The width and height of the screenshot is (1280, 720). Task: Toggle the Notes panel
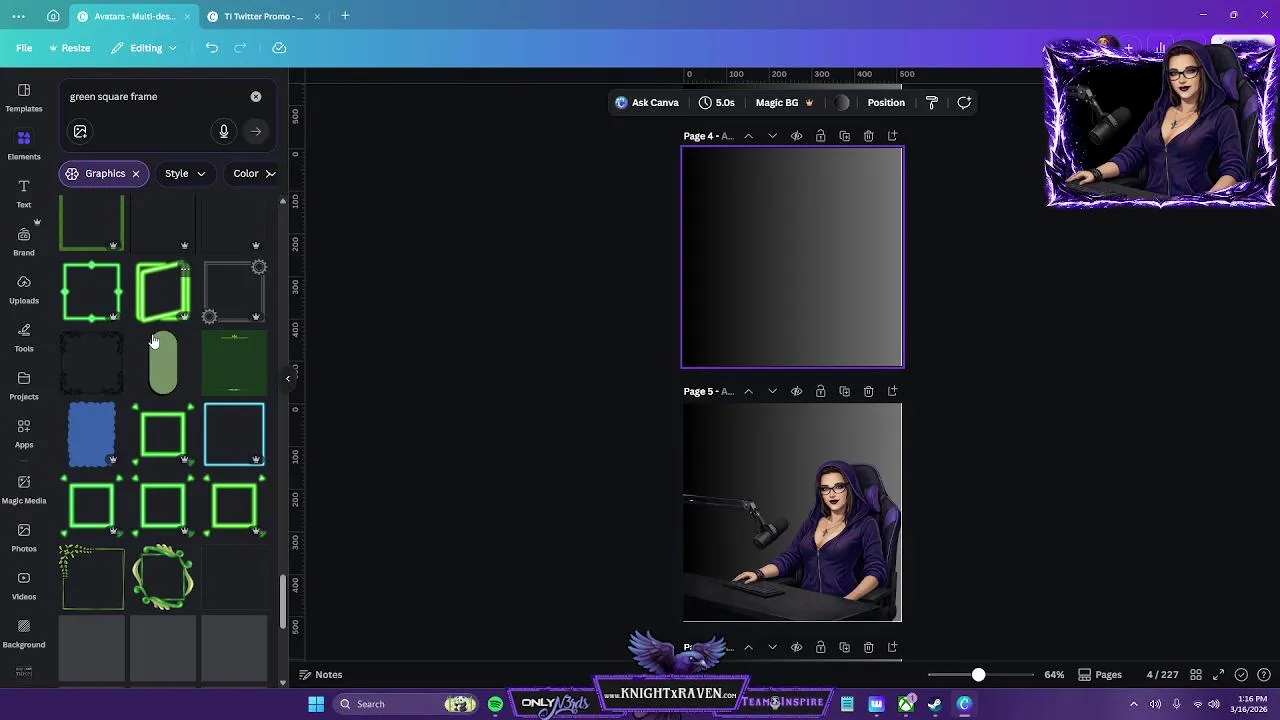(321, 675)
